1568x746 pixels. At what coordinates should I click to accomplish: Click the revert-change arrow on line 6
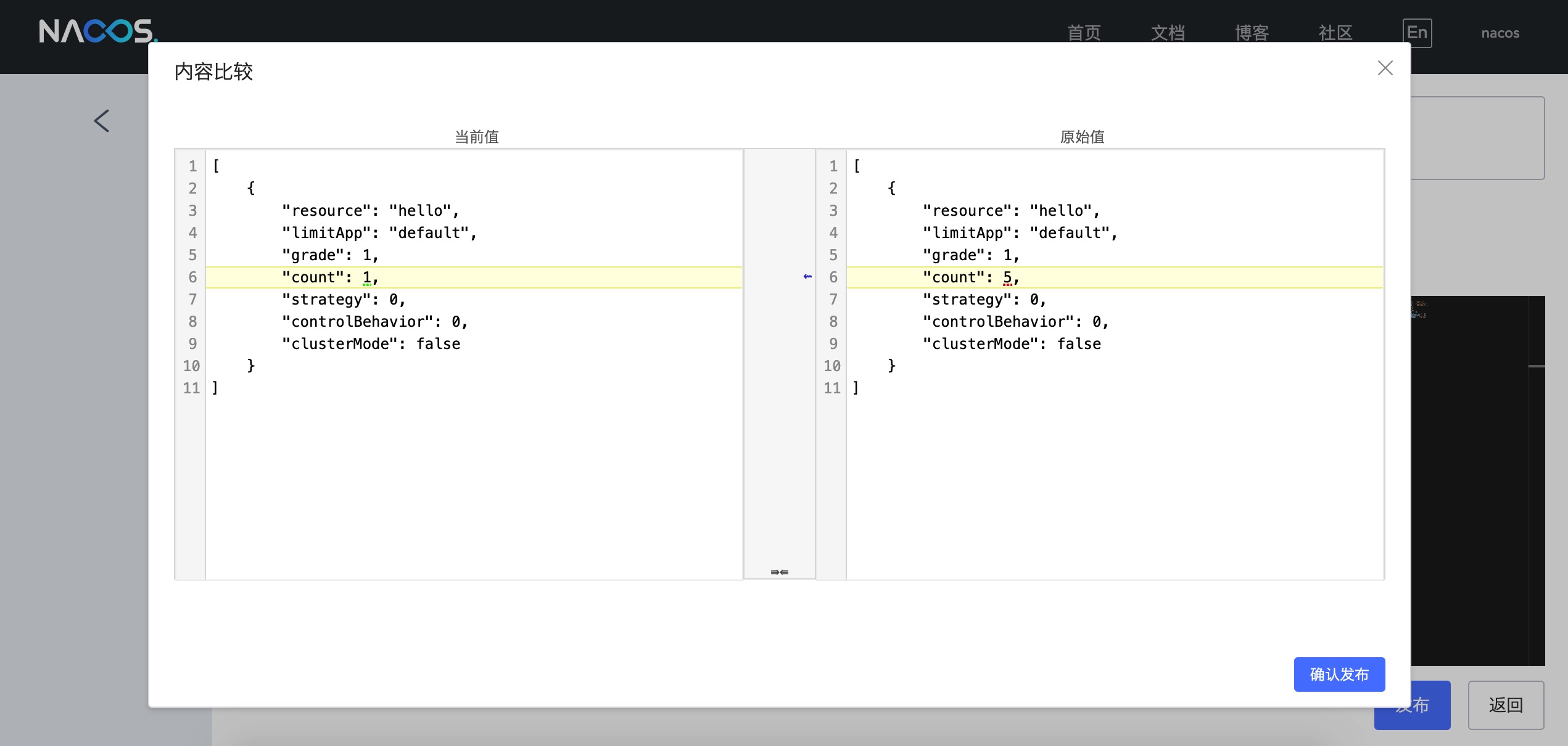[x=807, y=277]
